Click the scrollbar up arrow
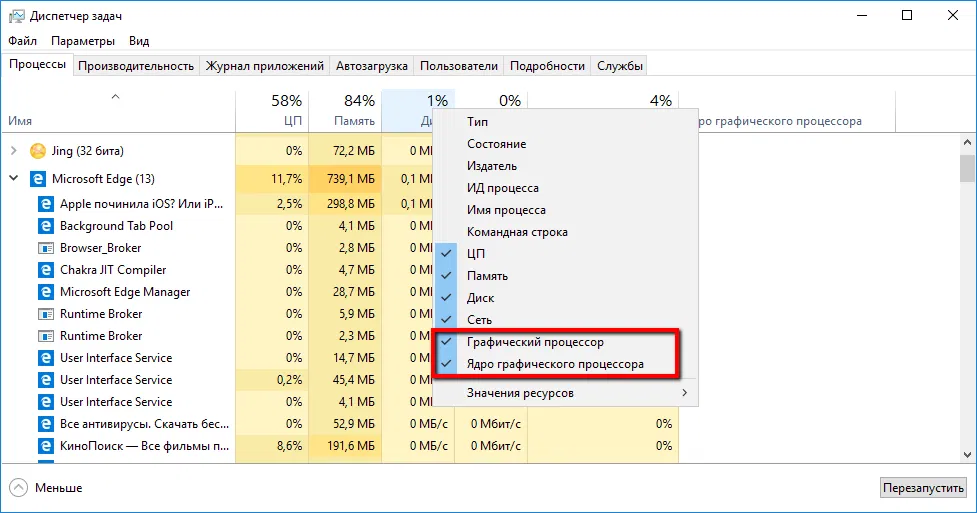The width and height of the screenshot is (977, 513). [x=967, y=143]
